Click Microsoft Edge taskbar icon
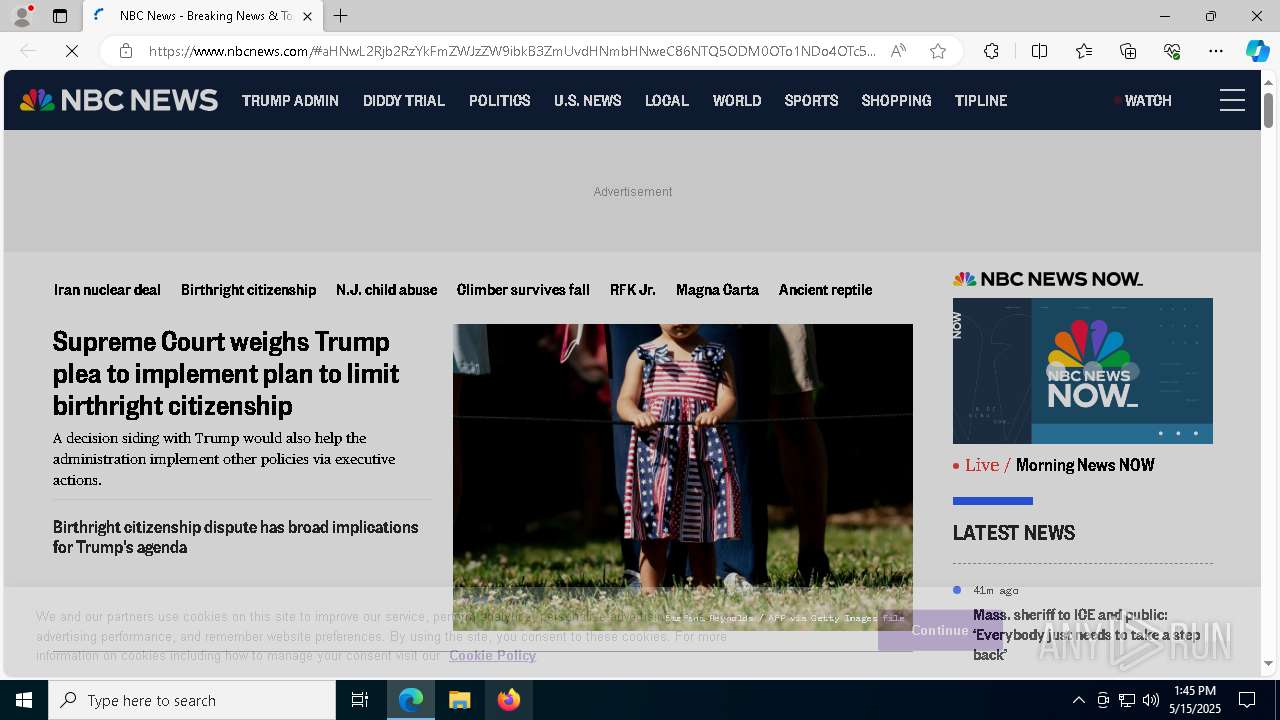 coord(411,700)
